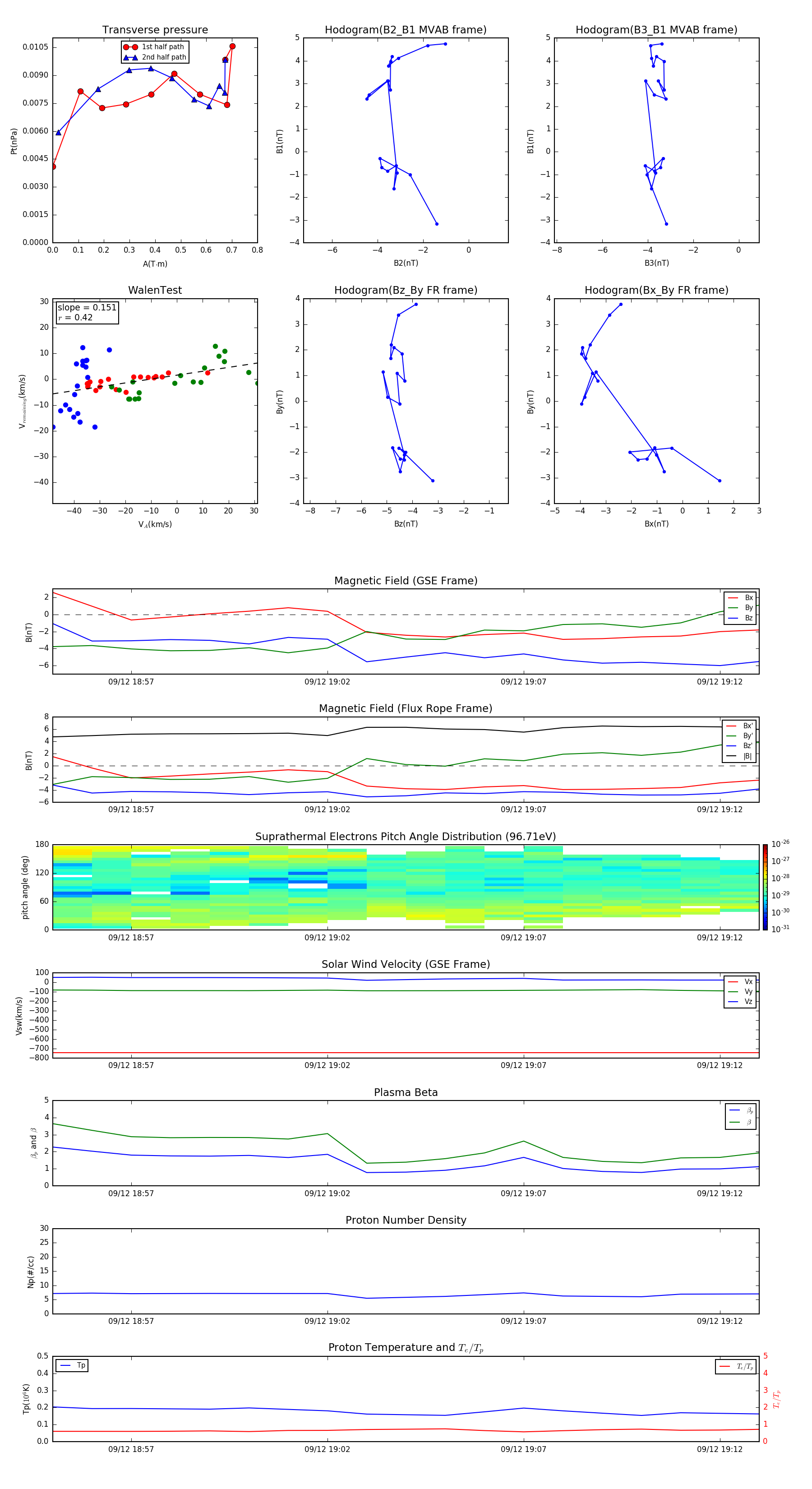Viewport: 812px width, 1489px height.
Task: Select Vz entry in solar wind legend
Action: point(740,1002)
